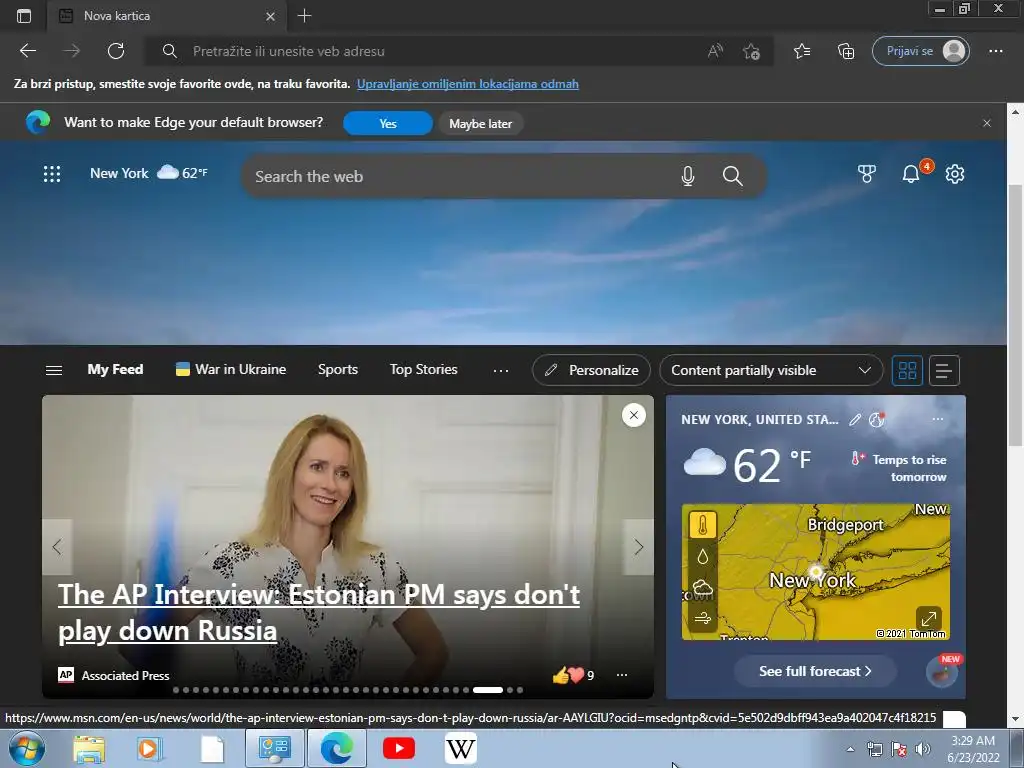Open page settings gear icon

(955, 174)
